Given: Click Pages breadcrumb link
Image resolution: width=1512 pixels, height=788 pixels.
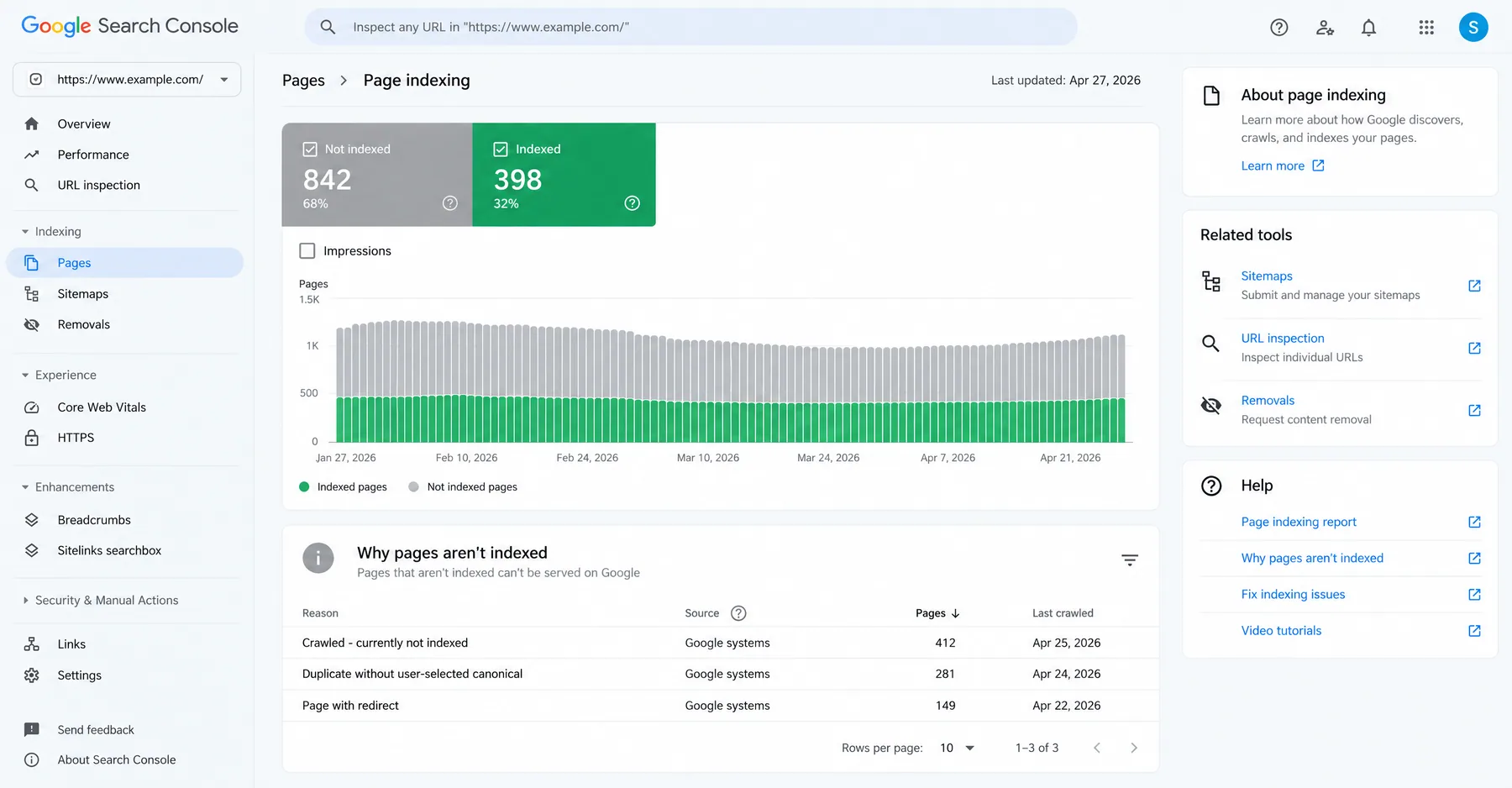Looking at the screenshot, I should 303,81.
